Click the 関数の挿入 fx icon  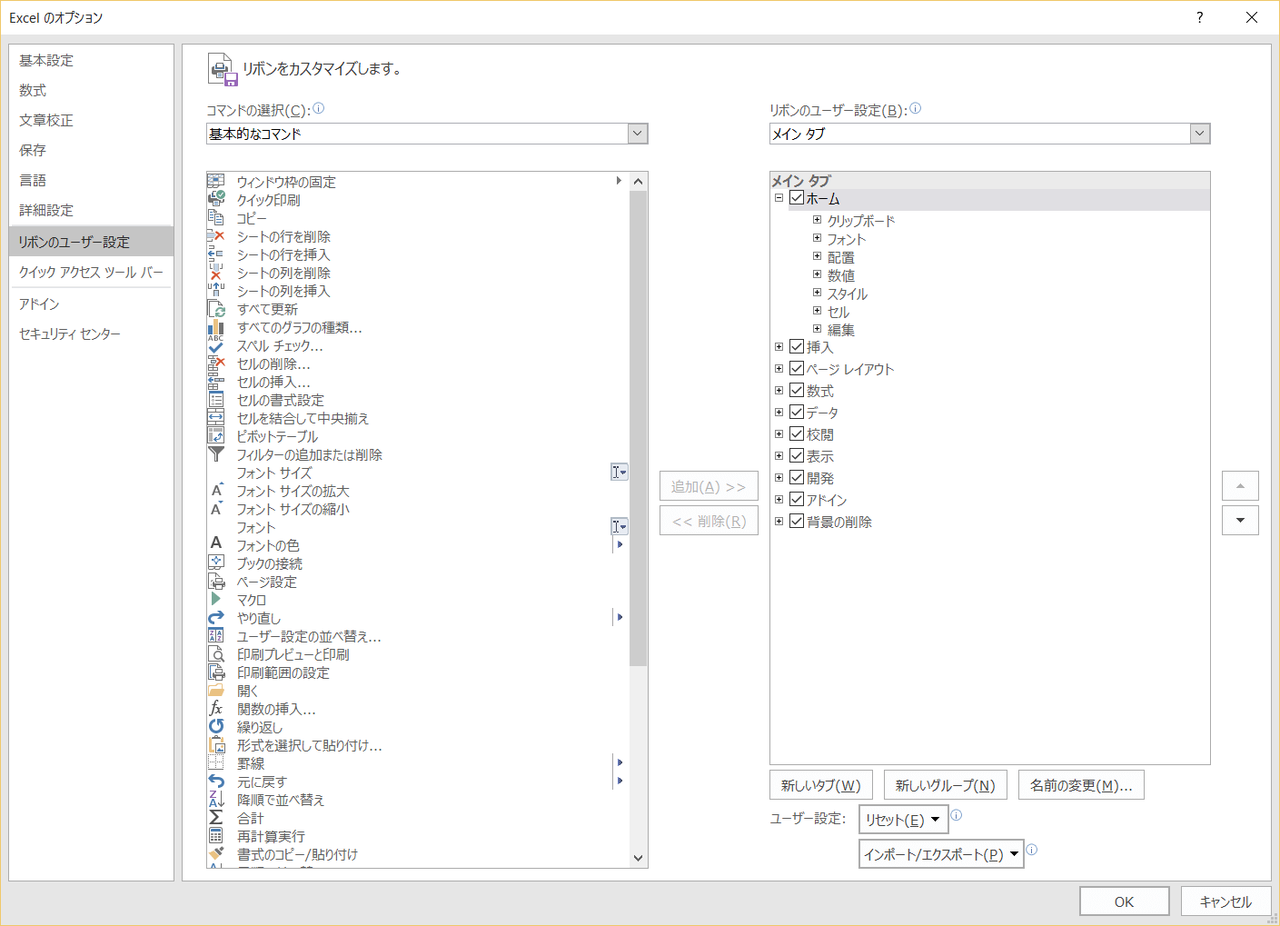pyautogui.click(x=216, y=709)
